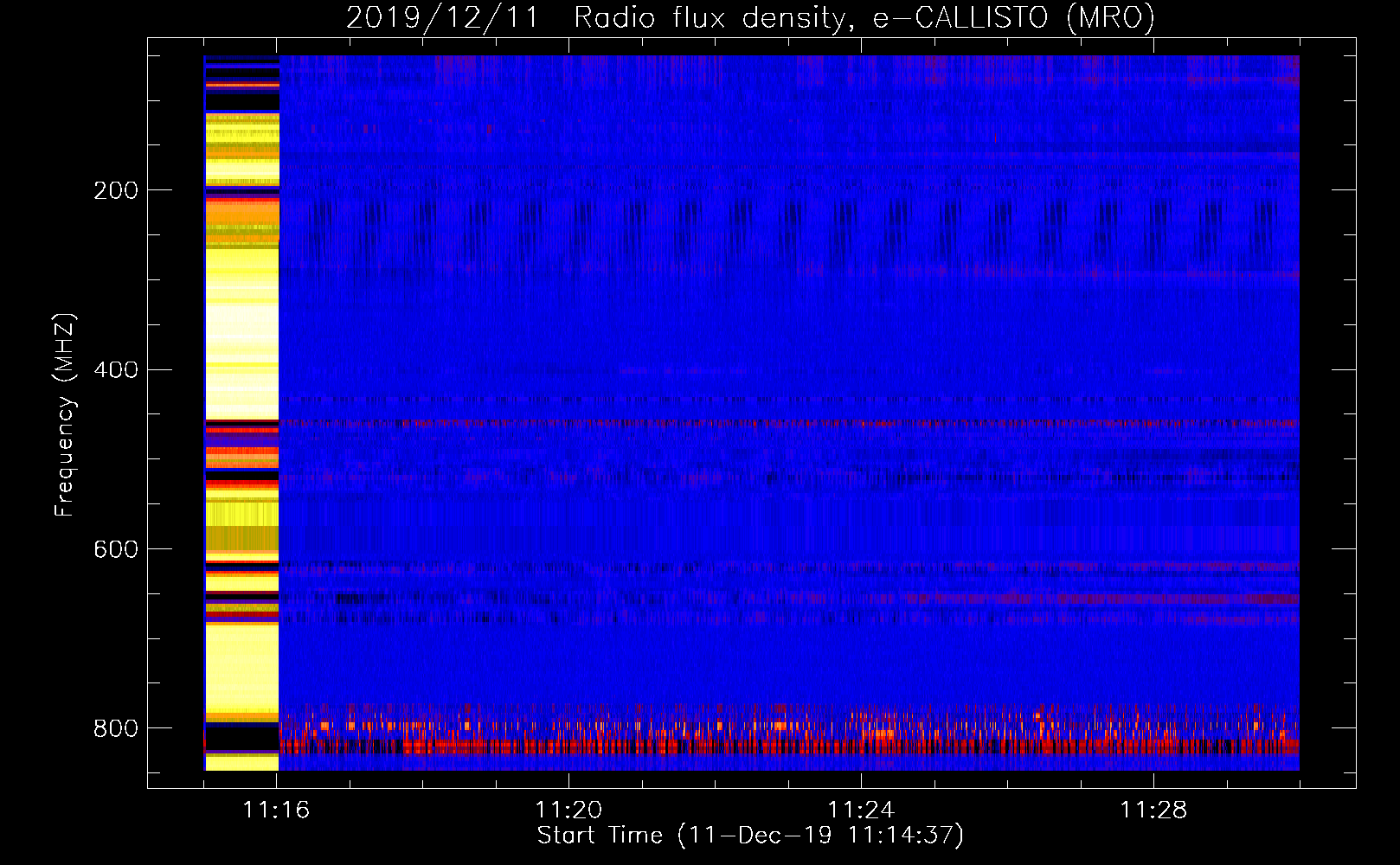The width and height of the screenshot is (1400, 865).
Task: Click the 600 frequency tick label
Action: (116, 550)
